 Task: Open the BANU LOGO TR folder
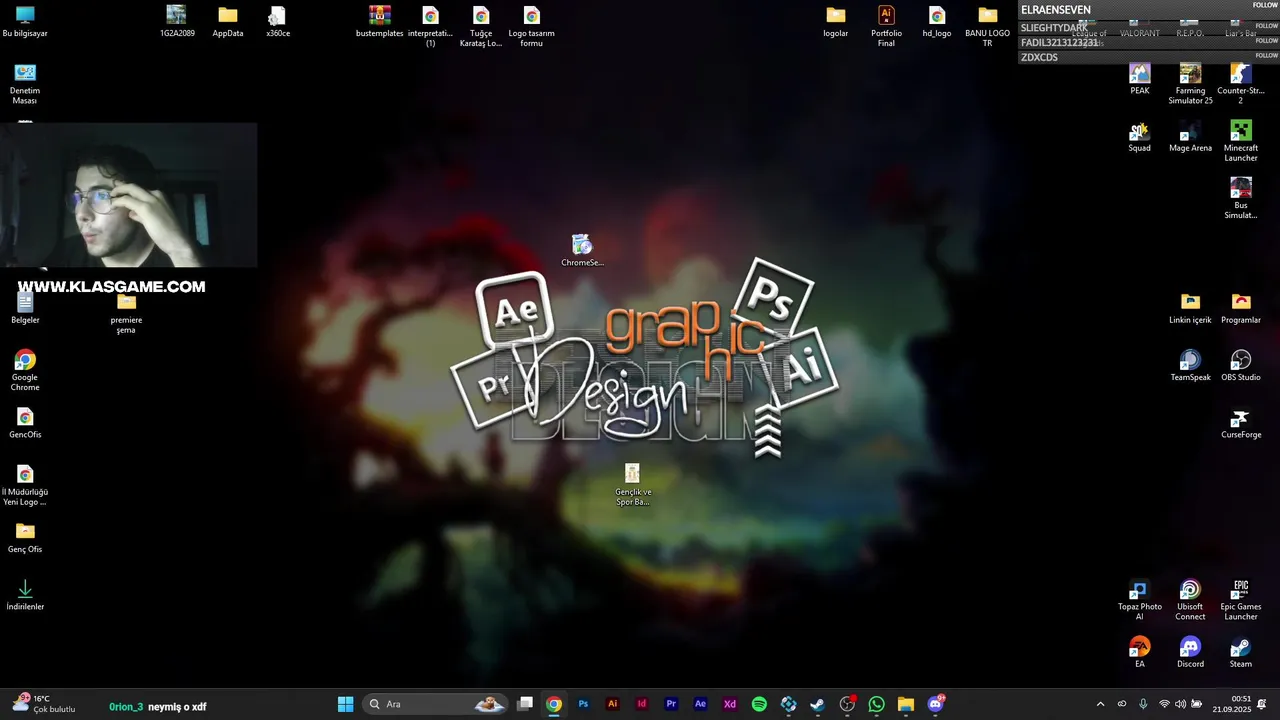pos(987,26)
